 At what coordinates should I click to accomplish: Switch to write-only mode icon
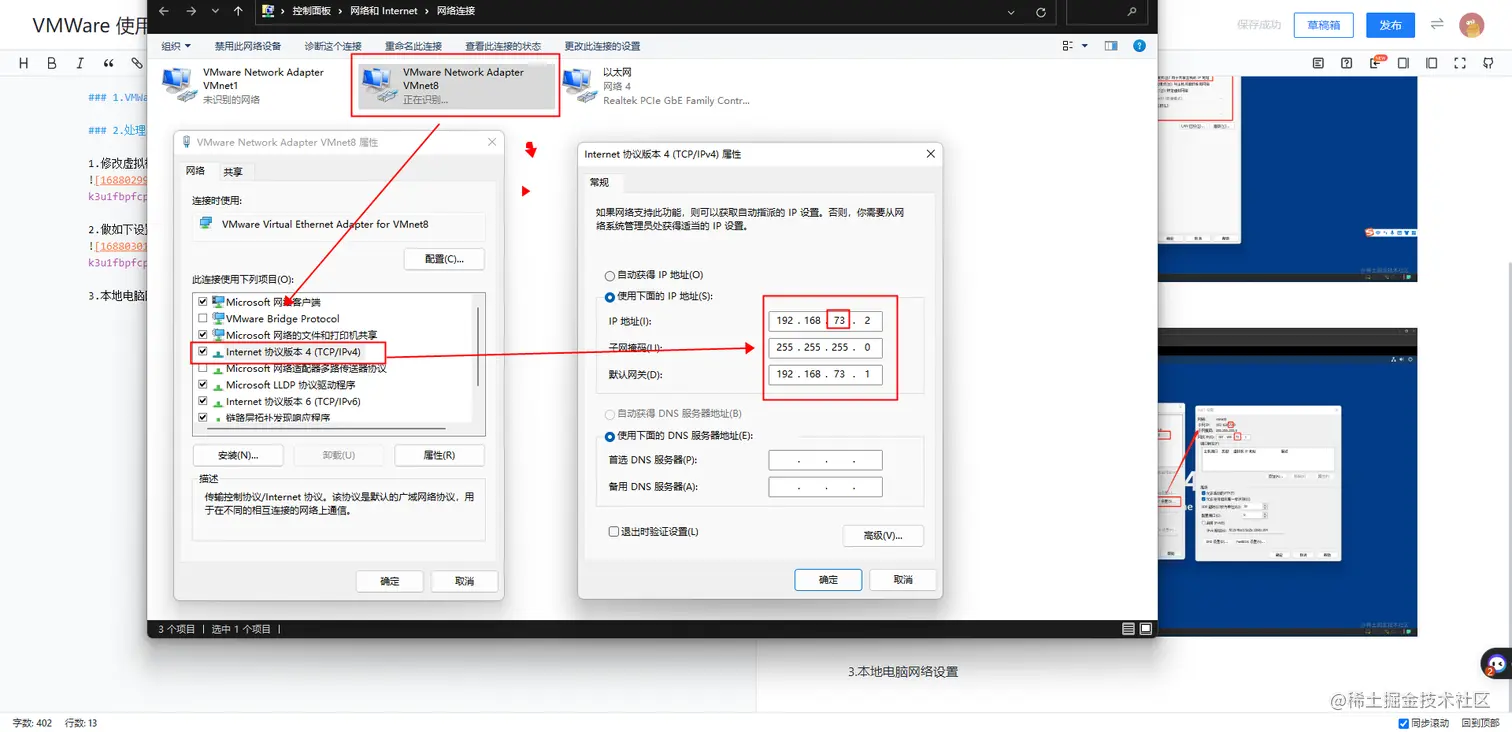[x=1403, y=63]
